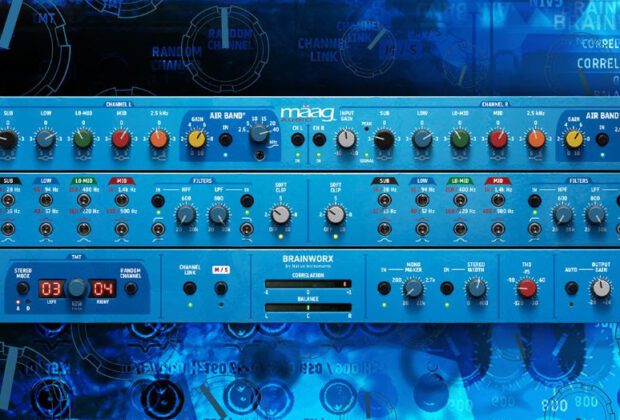The image size is (620, 420).
Task: Flip Channel L MID 1.4k Hz frequency switch
Action: [x=121, y=200]
